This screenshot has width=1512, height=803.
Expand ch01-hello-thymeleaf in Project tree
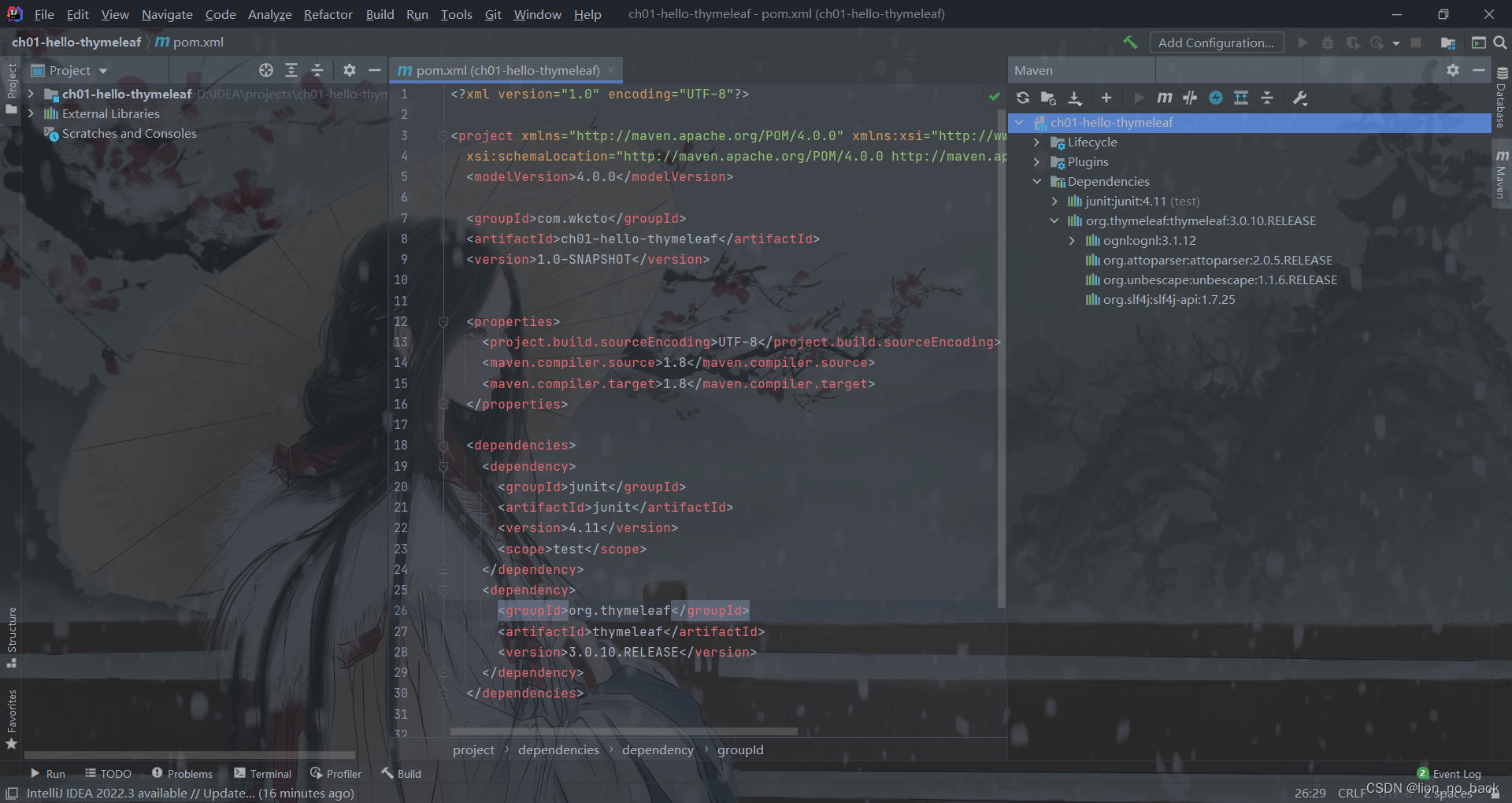click(x=31, y=94)
